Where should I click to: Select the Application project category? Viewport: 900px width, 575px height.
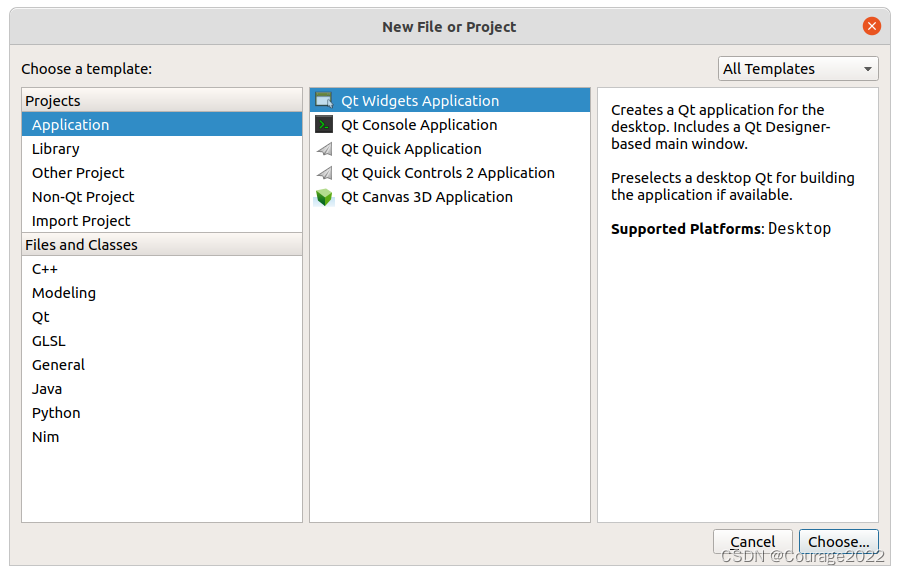click(70, 125)
